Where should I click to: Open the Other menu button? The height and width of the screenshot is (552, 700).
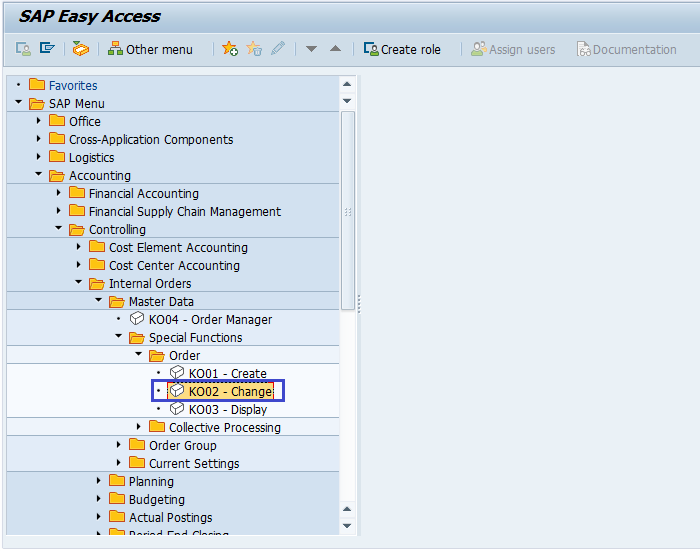(150, 49)
